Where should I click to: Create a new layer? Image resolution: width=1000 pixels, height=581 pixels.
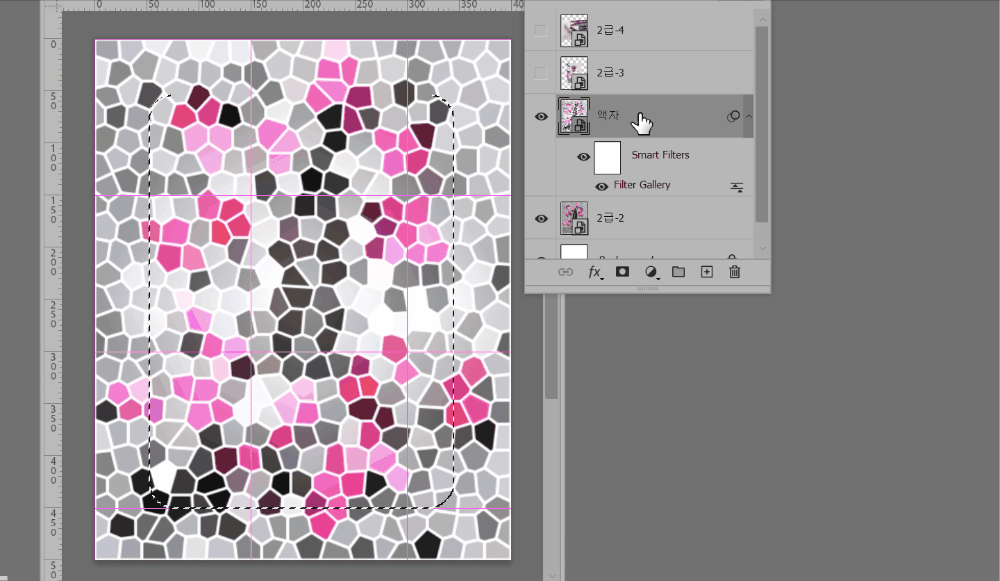click(x=707, y=272)
